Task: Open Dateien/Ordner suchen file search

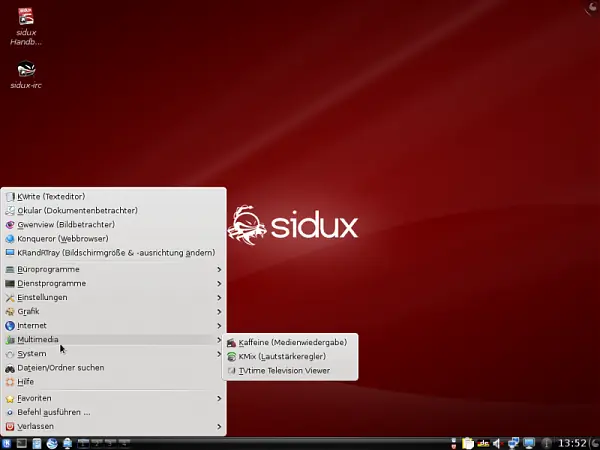Action: click(x=113, y=368)
